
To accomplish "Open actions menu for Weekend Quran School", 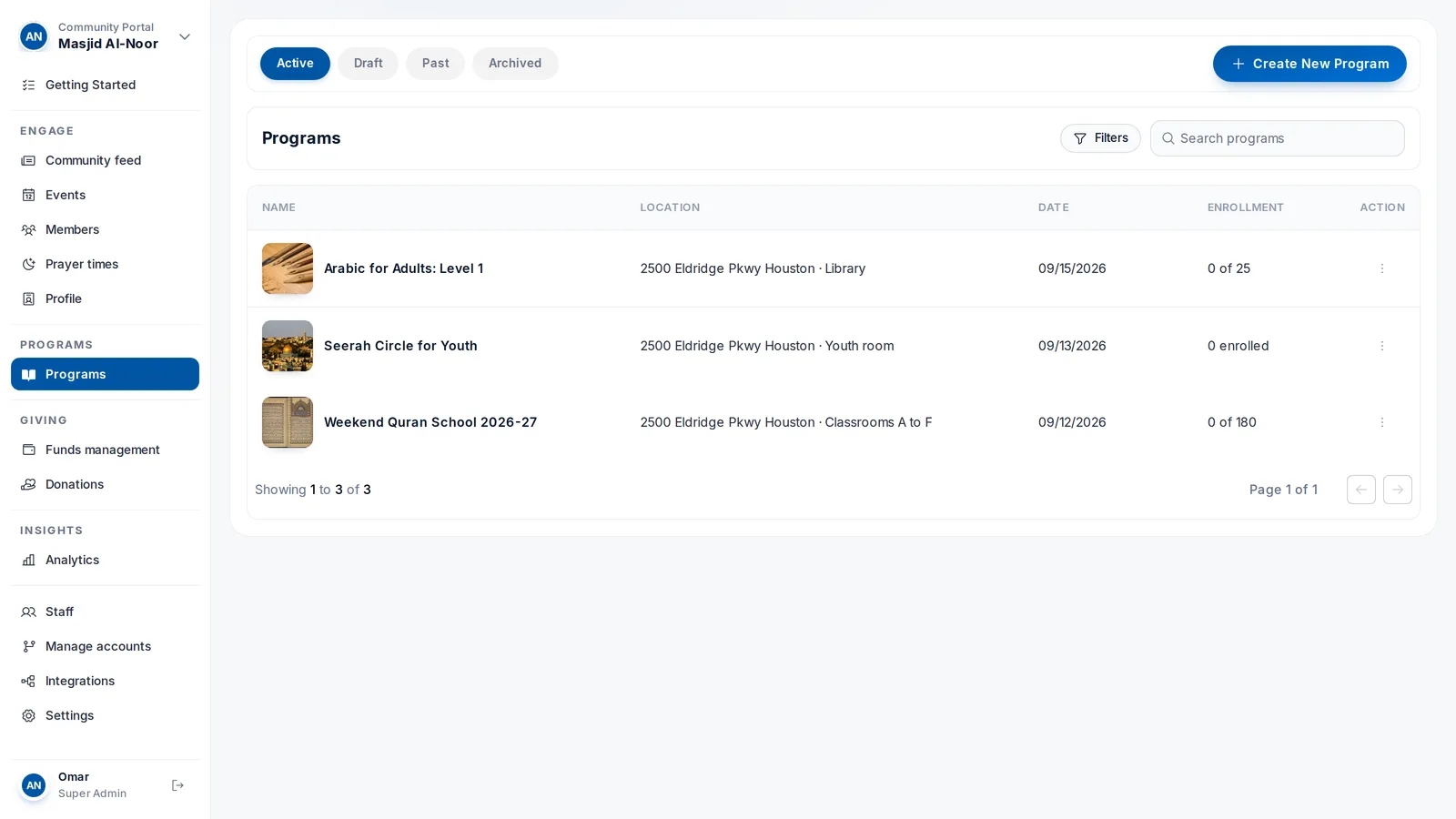I will click(1381, 422).
